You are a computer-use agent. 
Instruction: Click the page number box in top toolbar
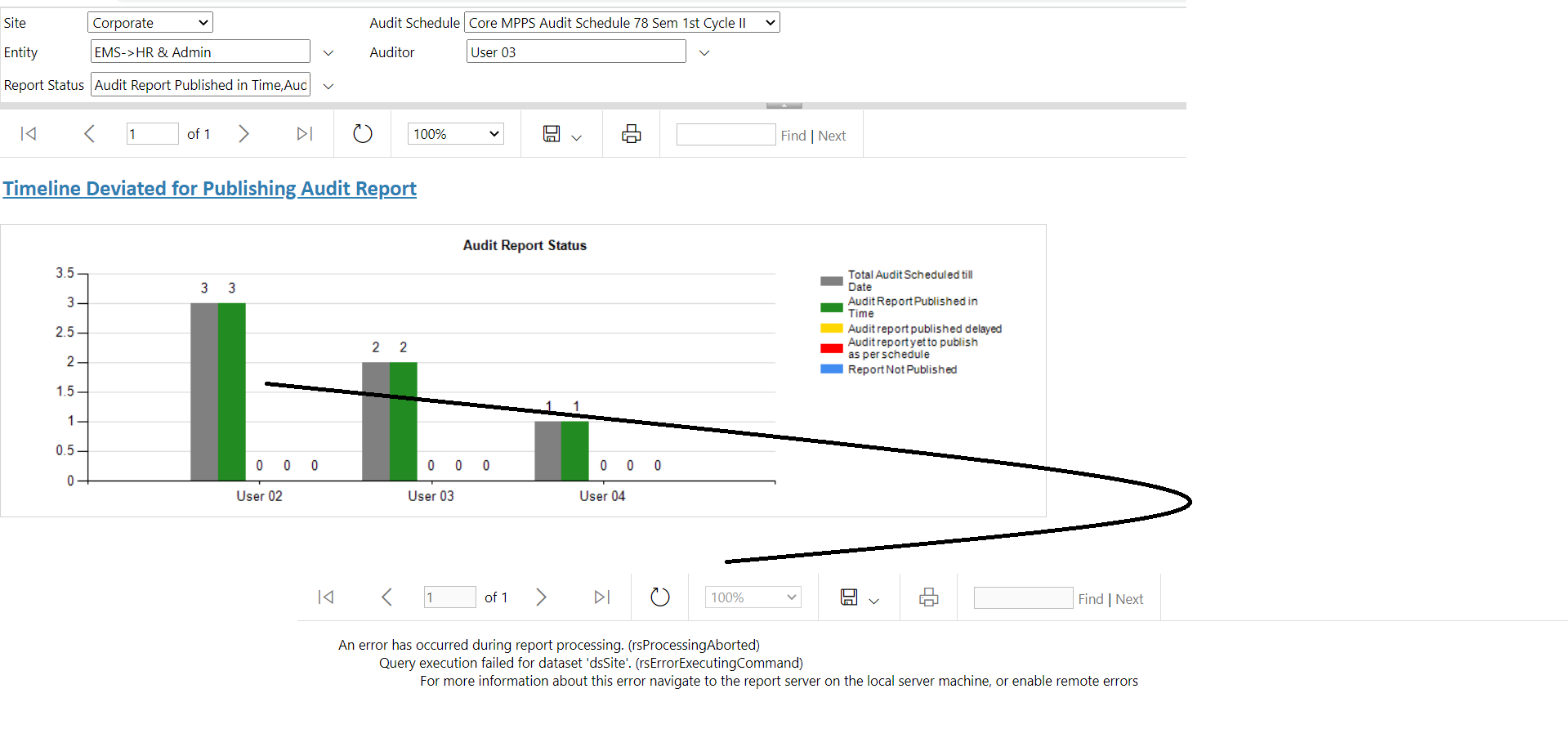153,134
